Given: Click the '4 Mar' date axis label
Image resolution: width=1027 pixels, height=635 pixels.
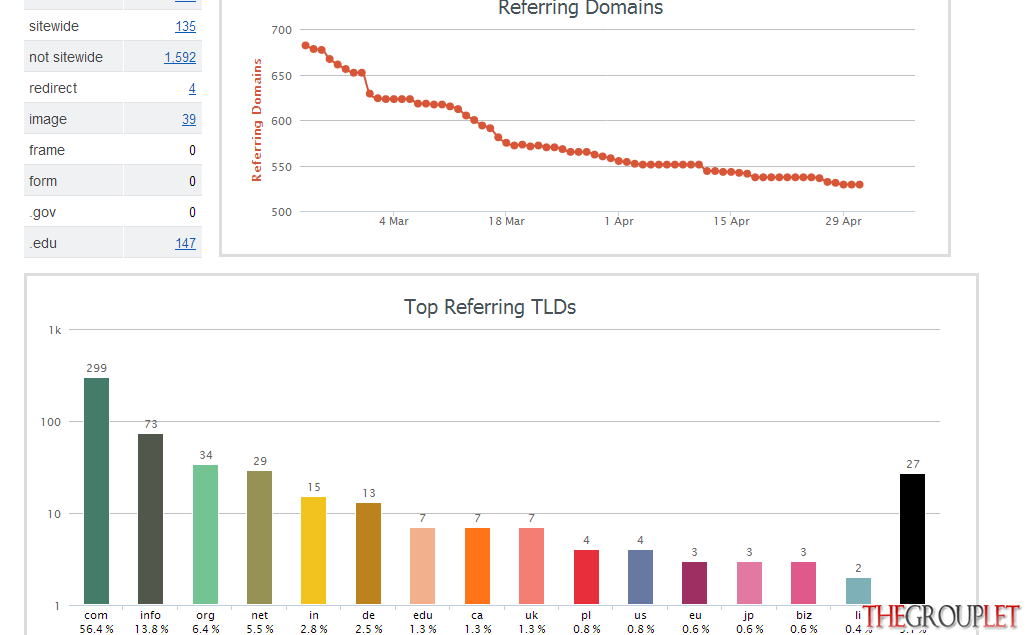Looking at the screenshot, I should coord(394,221).
